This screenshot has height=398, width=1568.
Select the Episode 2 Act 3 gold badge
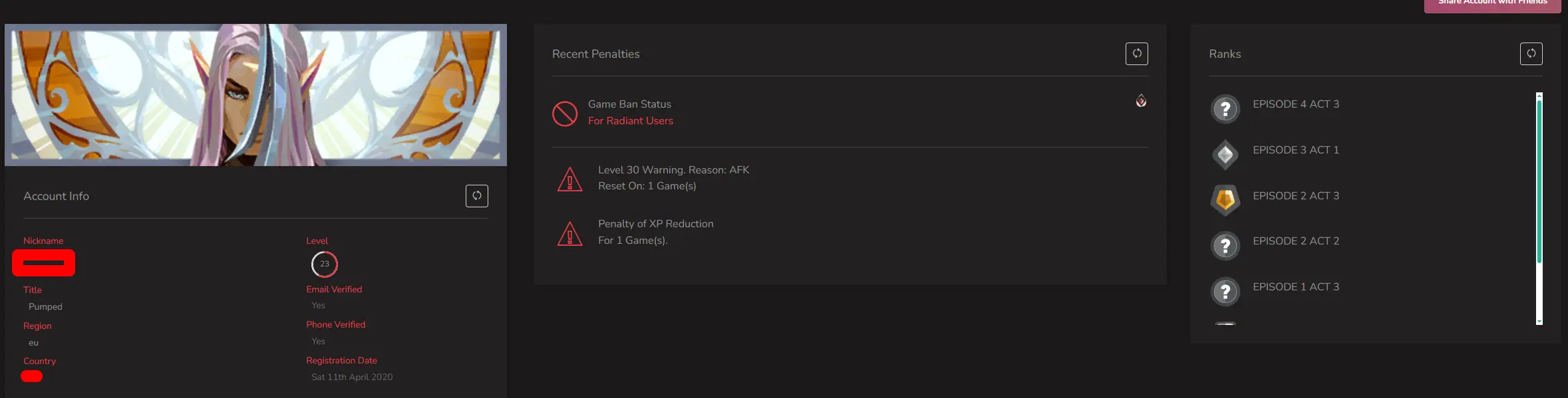(1225, 200)
